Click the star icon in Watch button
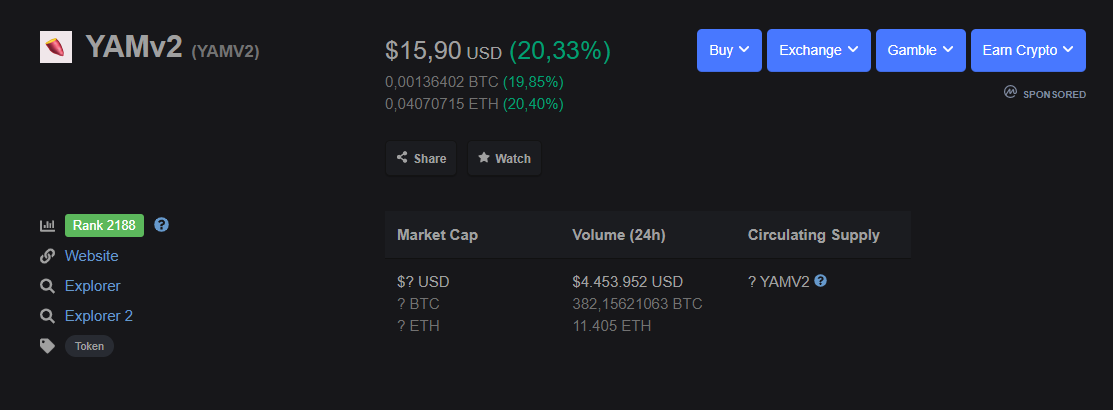 483,157
